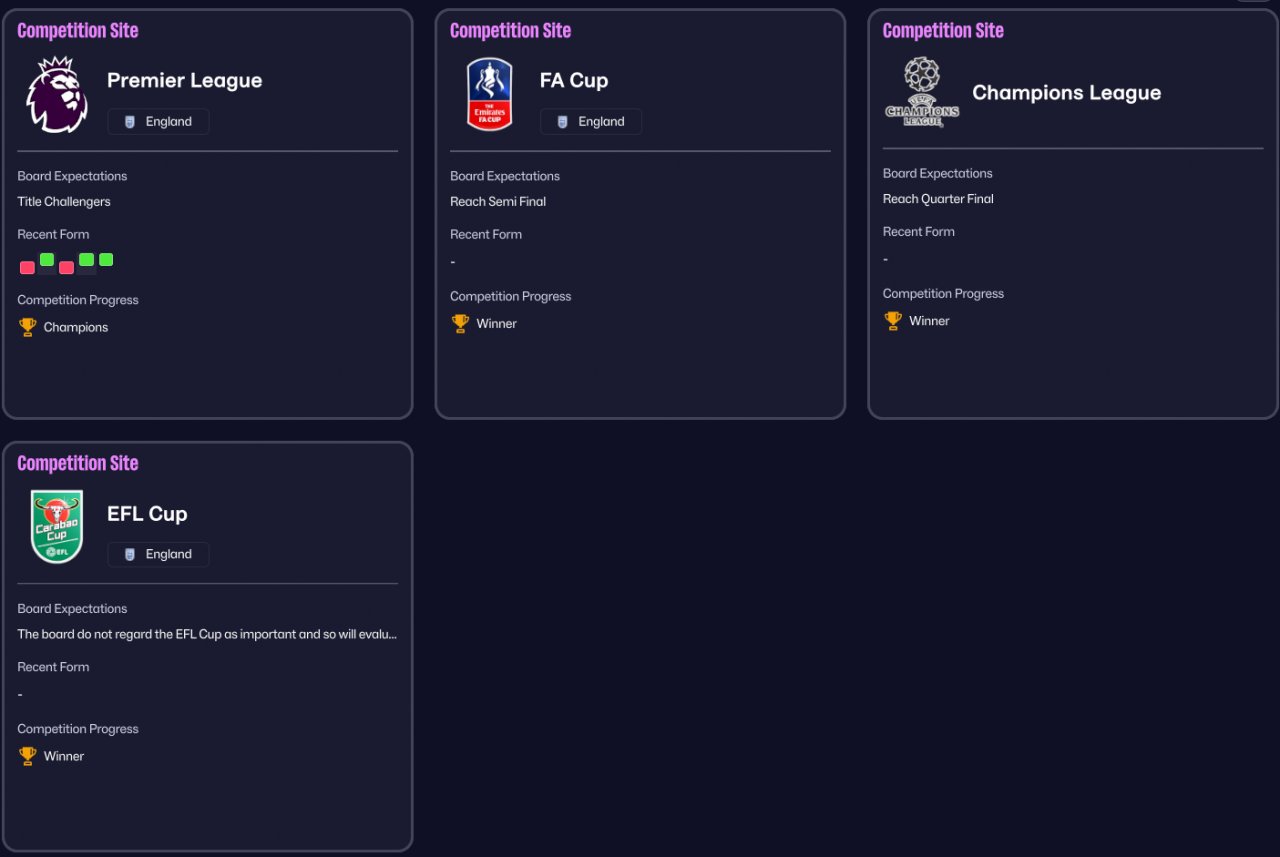The image size is (1280, 857).
Task: Click the Premier League lion logo
Action: [x=57, y=94]
